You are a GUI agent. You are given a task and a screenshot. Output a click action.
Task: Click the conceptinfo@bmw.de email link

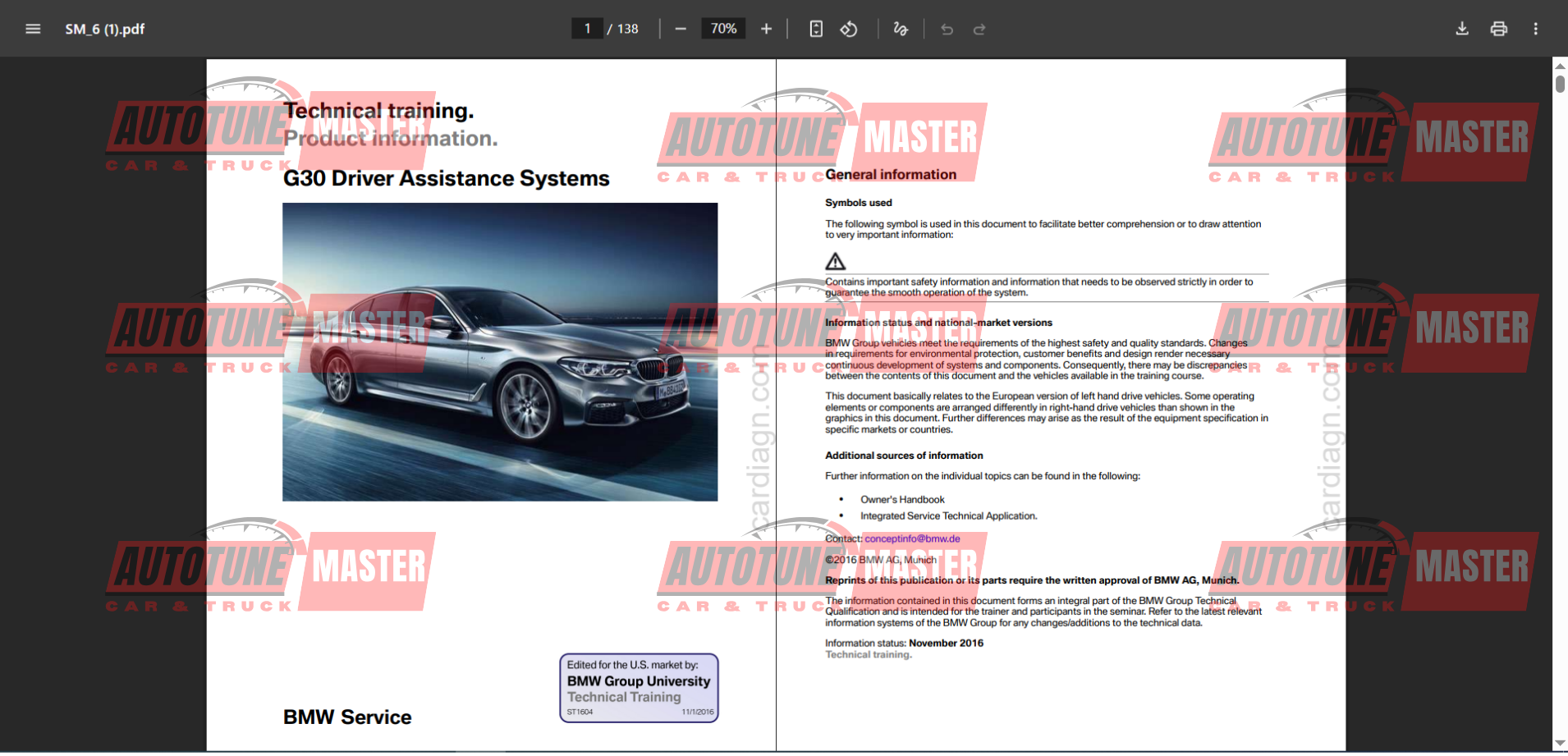911,538
